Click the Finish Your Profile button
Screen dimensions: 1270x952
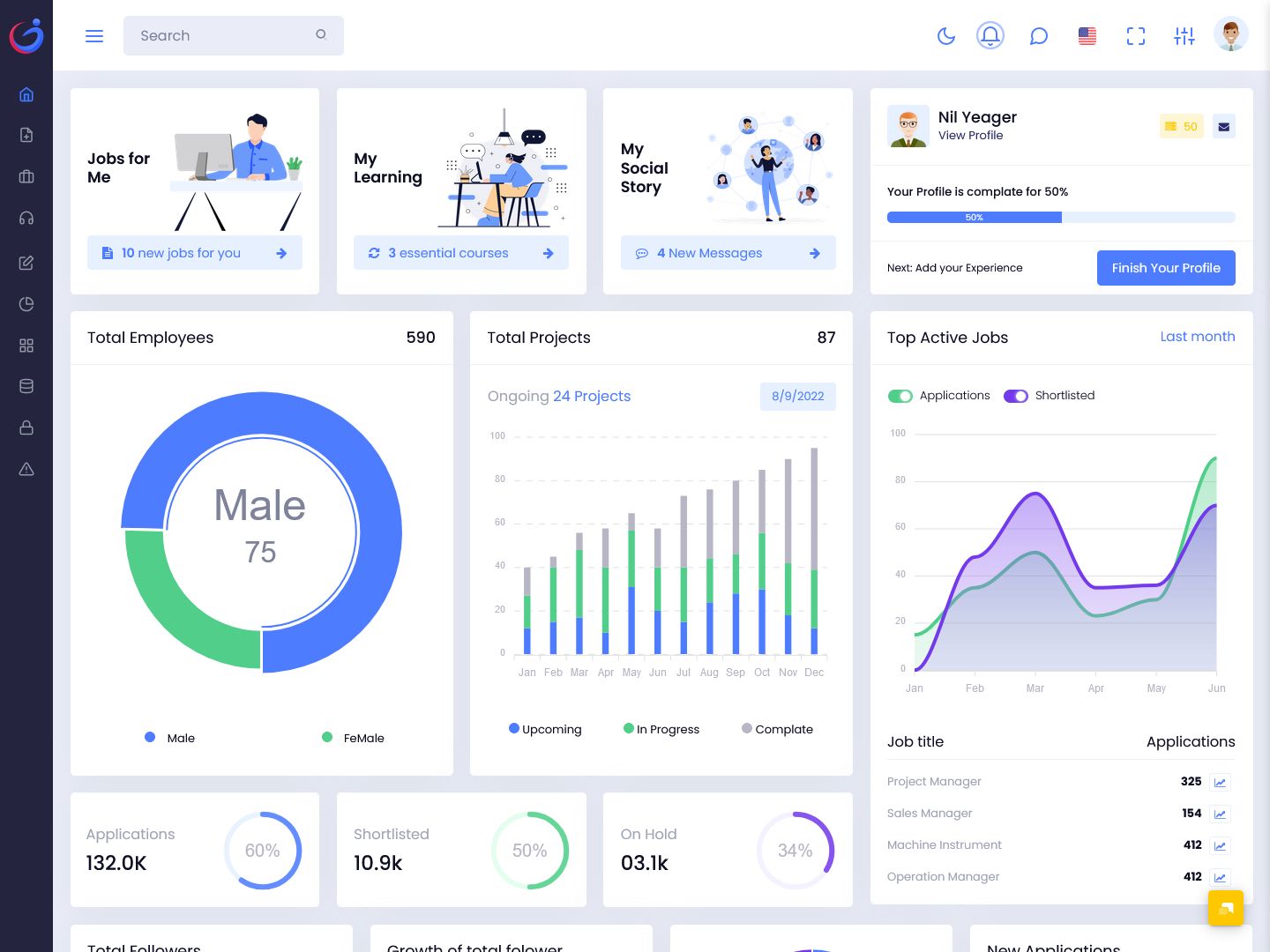pyautogui.click(x=1166, y=268)
